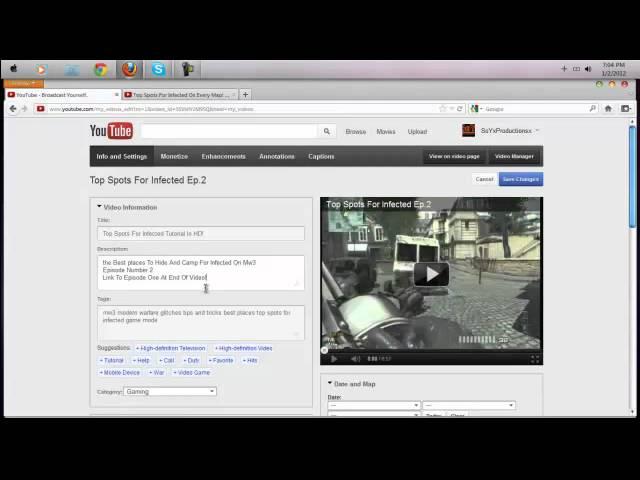Click the SoYxProductionsx channel avatar
The image size is (640, 480).
point(468,131)
